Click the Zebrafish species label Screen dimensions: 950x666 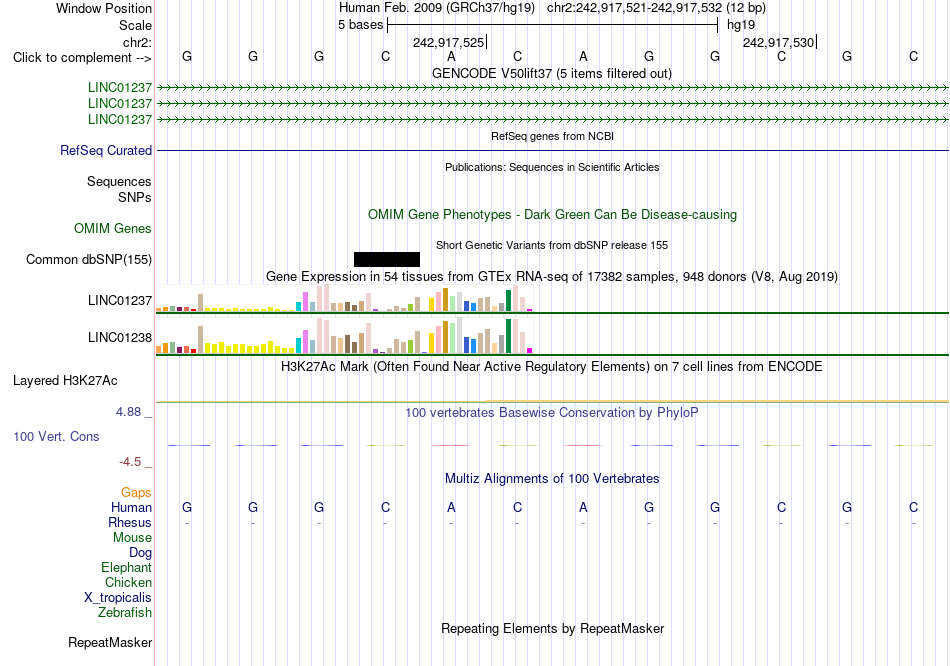(125, 613)
